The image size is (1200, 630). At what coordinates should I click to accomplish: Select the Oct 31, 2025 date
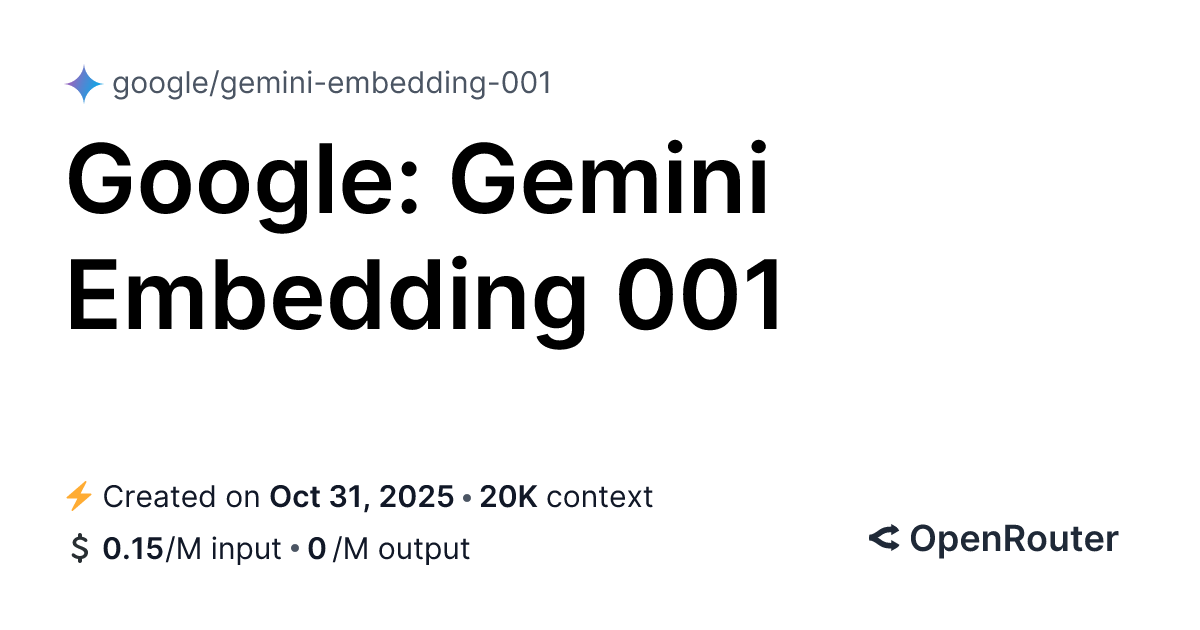tap(361, 496)
